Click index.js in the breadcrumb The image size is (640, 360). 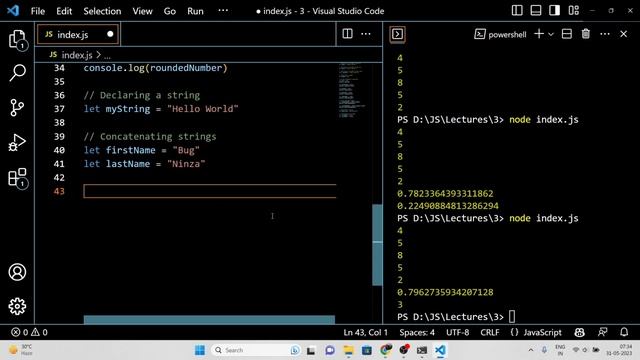point(77,55)
